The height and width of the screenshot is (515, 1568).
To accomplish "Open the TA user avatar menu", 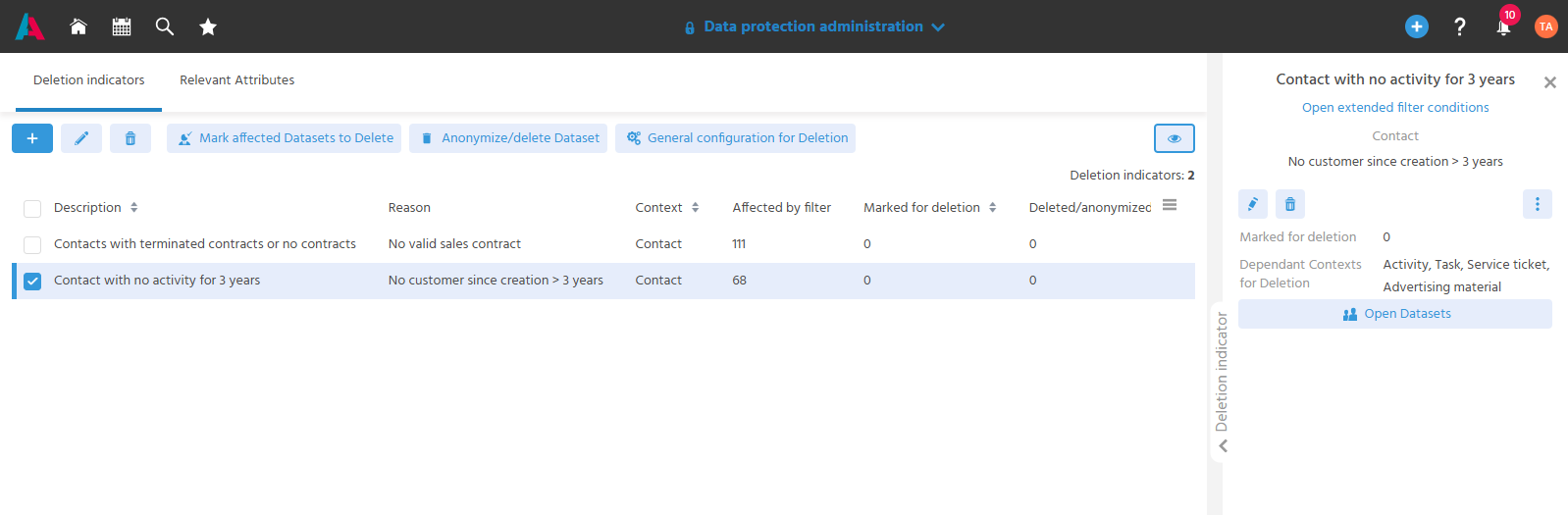I will 1545,26.
